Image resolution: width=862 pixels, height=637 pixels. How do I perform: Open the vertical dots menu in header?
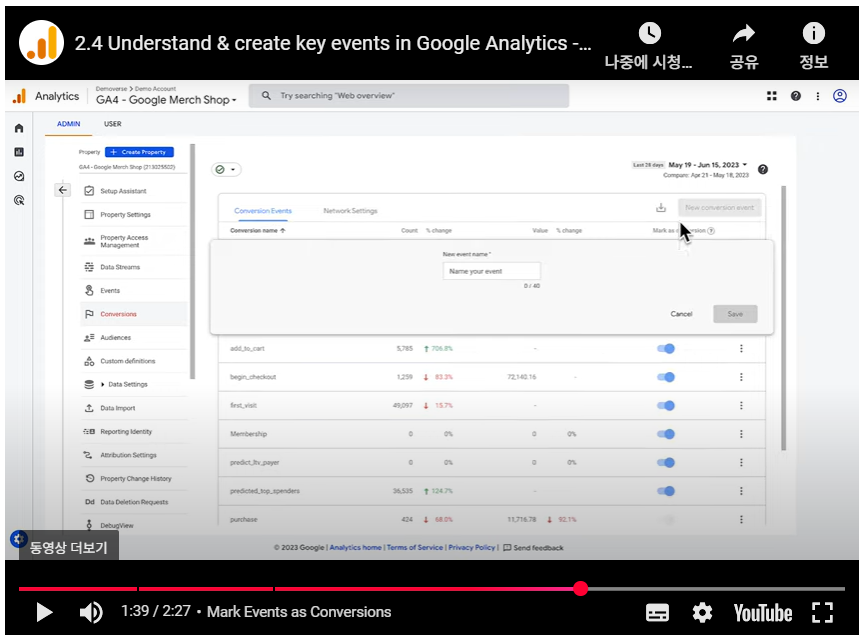pos(818,96)
